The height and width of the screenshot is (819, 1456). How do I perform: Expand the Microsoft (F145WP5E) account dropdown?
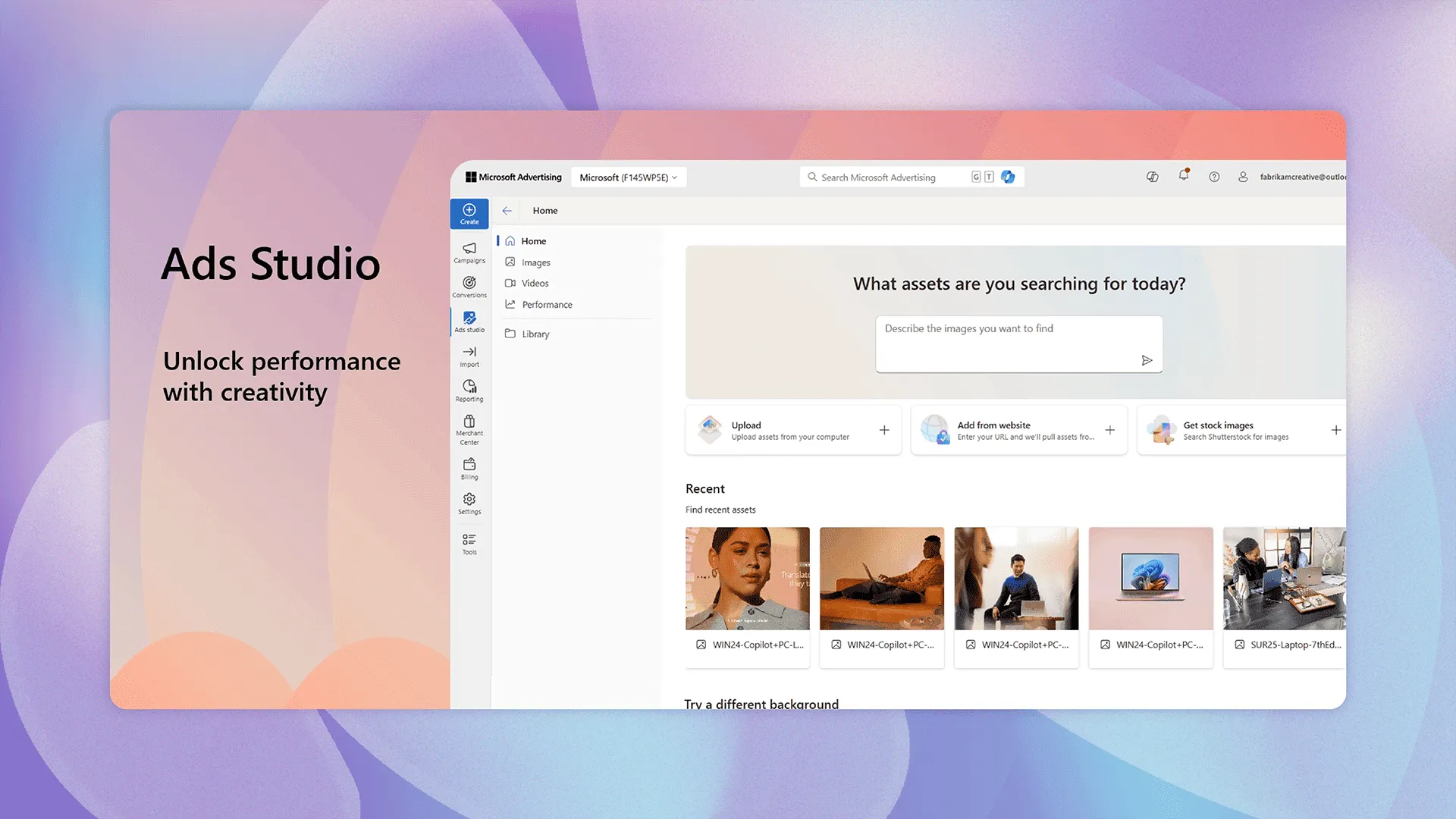(x=628, y=177)
